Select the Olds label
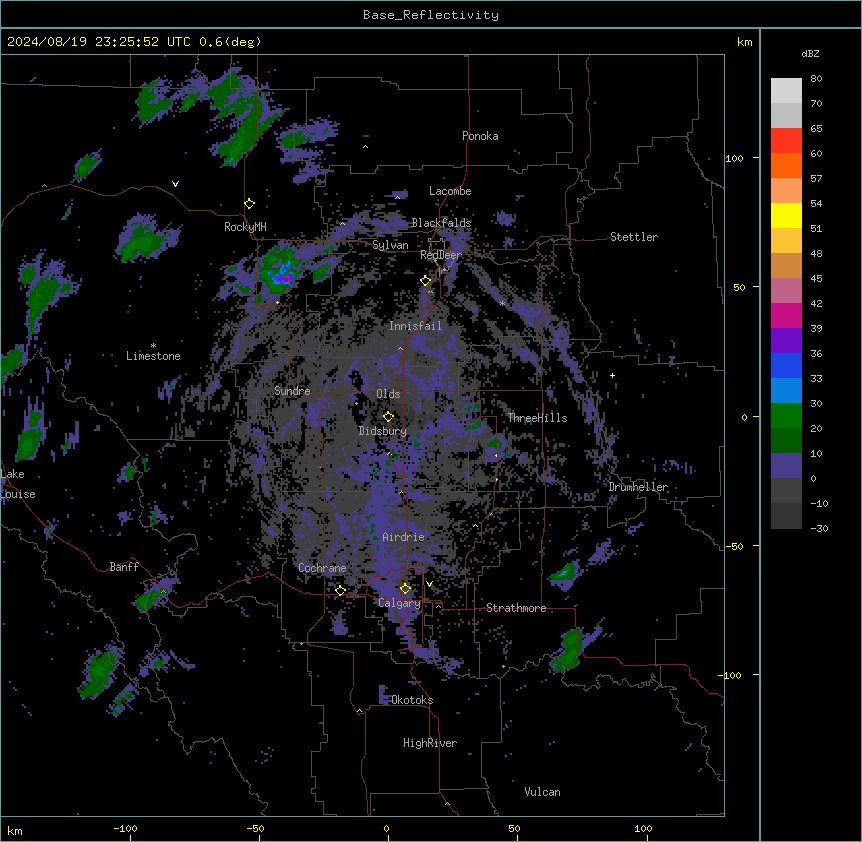 click(388, 394)
